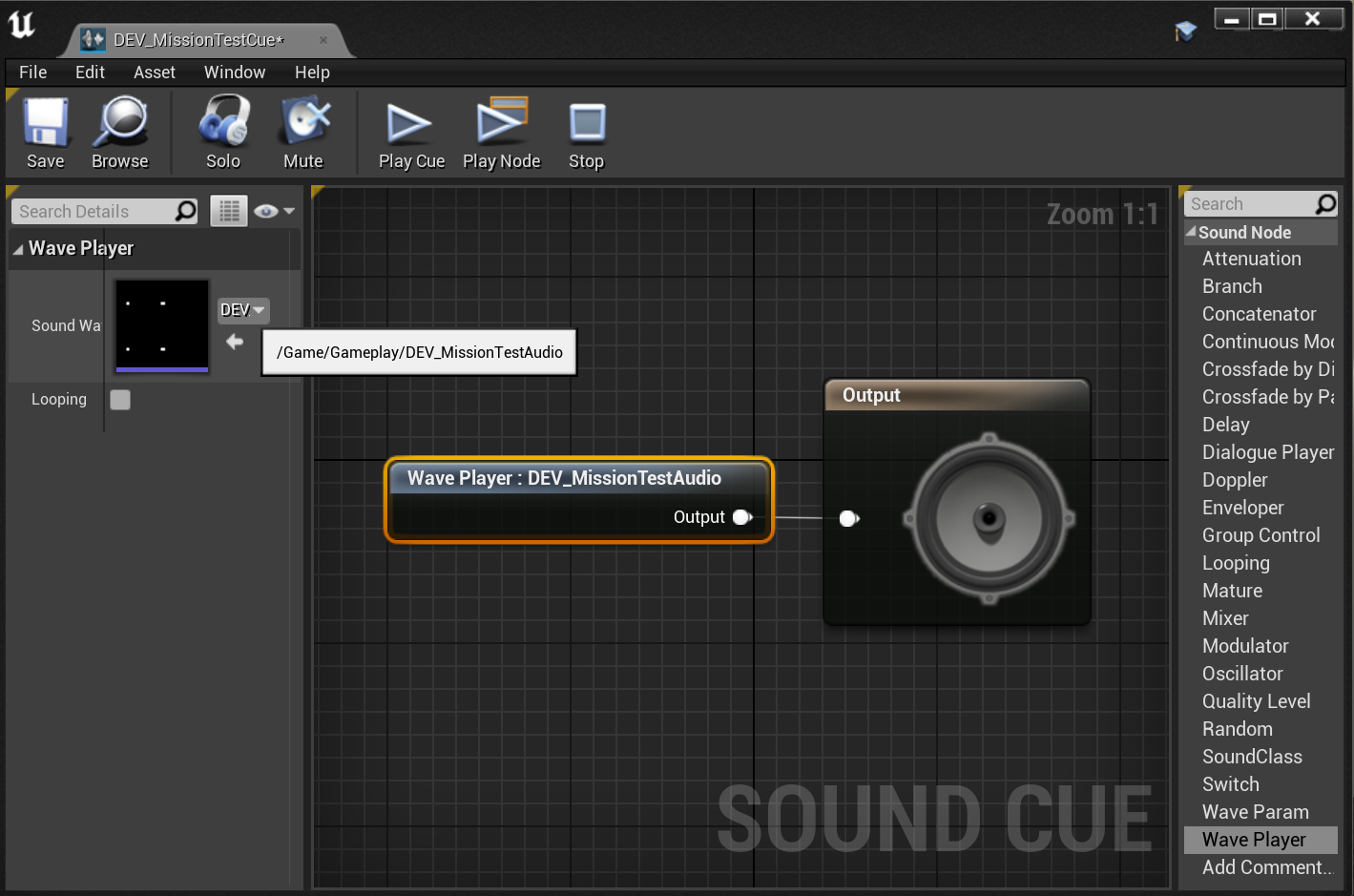Open the File menu
The width and height of the screenshot is (1354, 896).
coord(32,72)
